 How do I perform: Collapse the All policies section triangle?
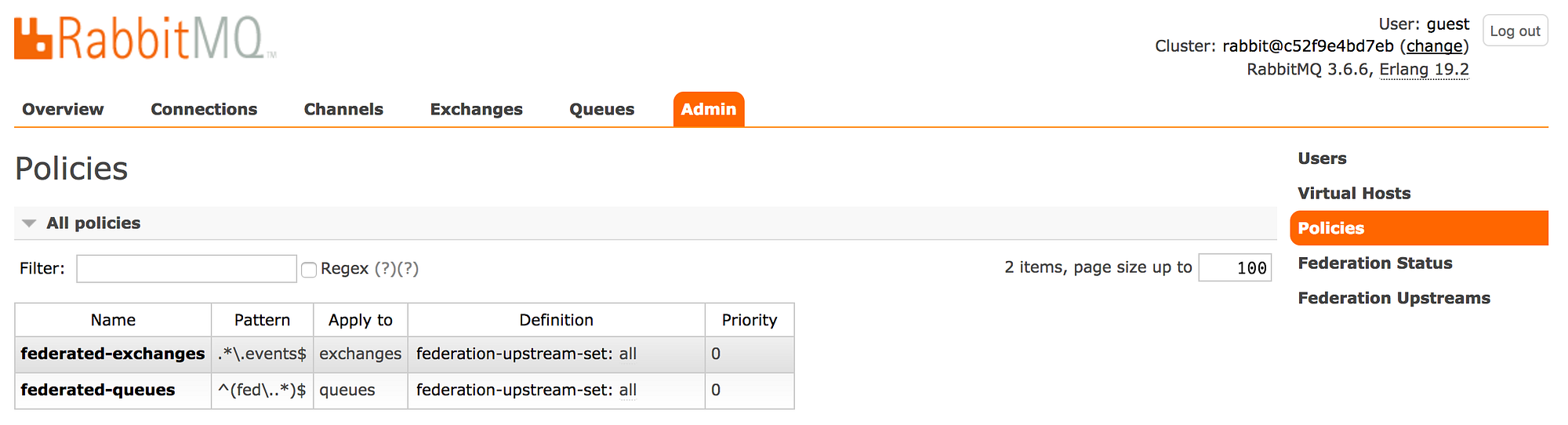pos(30,223)
